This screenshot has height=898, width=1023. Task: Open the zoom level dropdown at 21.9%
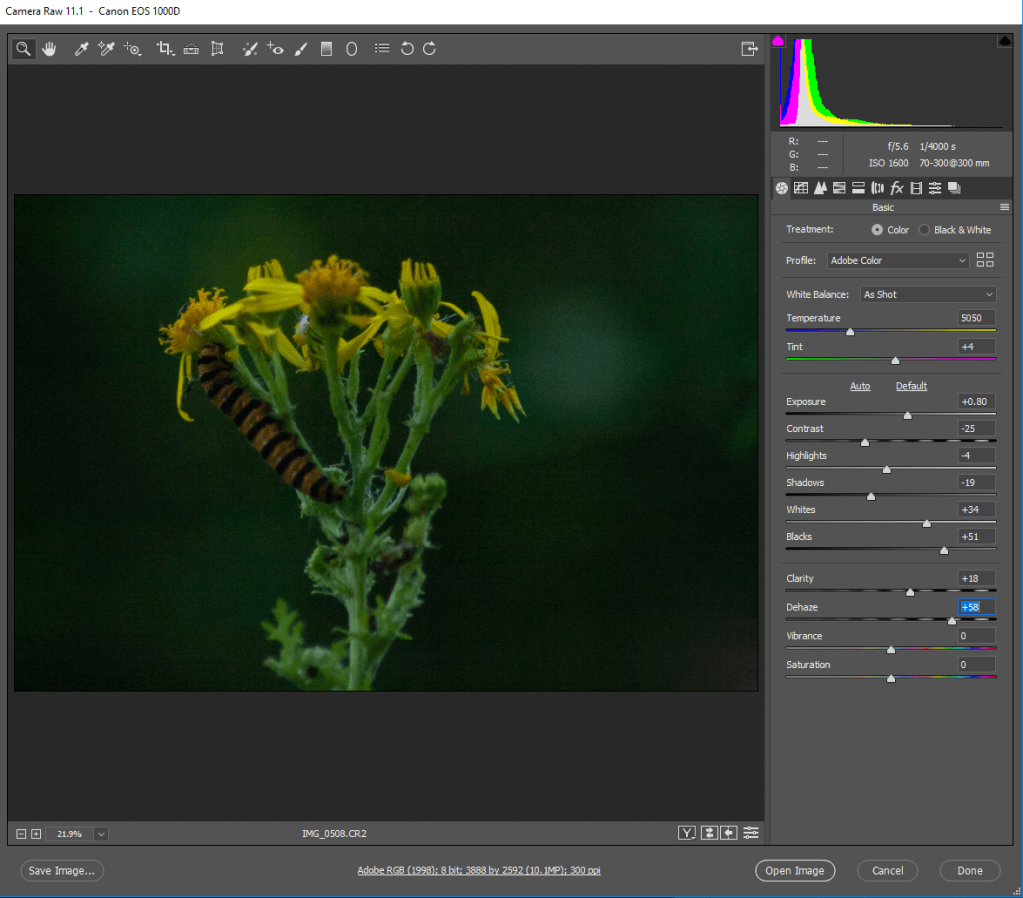pyautogui.click(x=101, y=833)
